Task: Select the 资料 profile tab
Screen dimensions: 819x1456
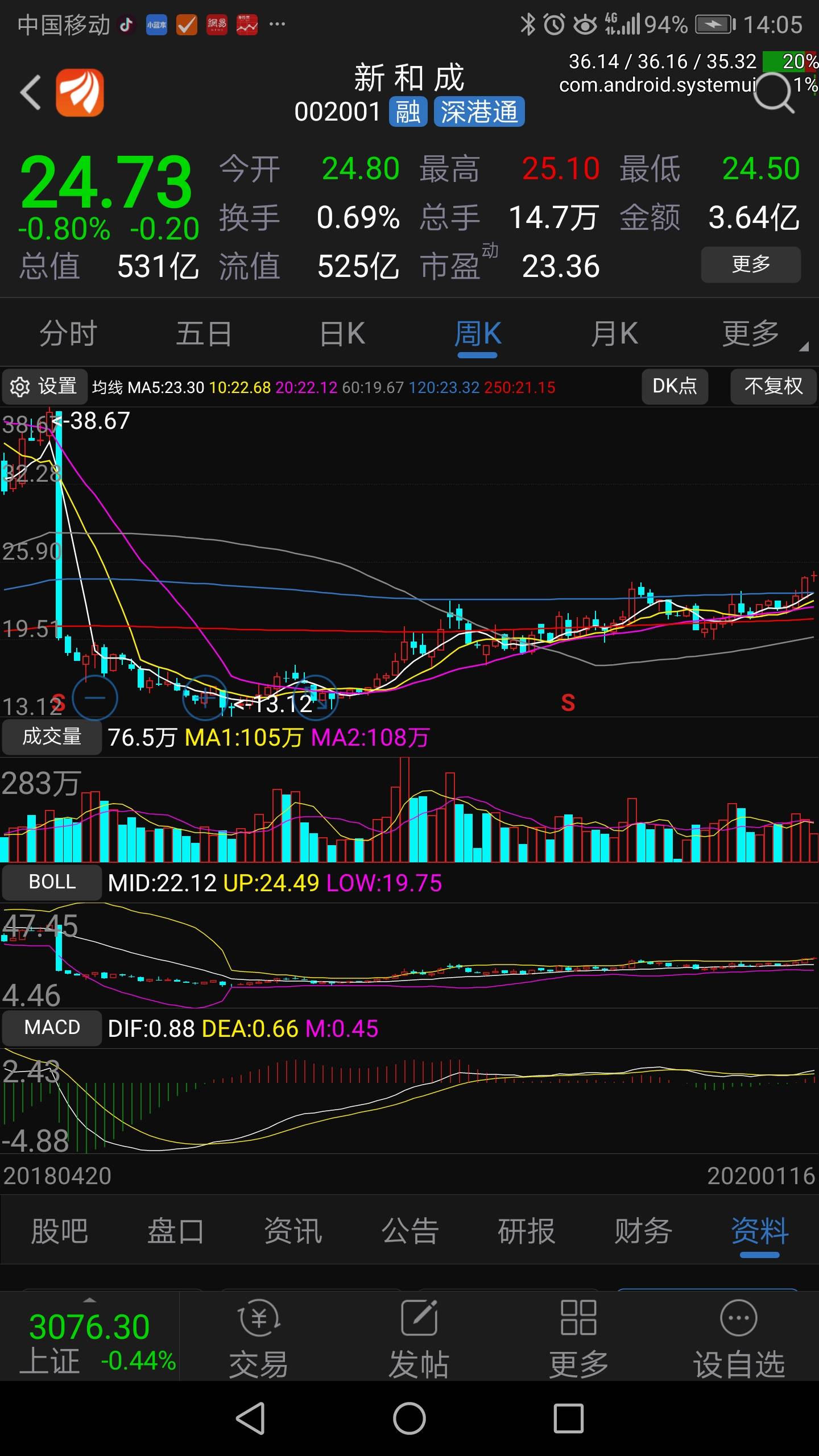Action: tap(760, 1231)
